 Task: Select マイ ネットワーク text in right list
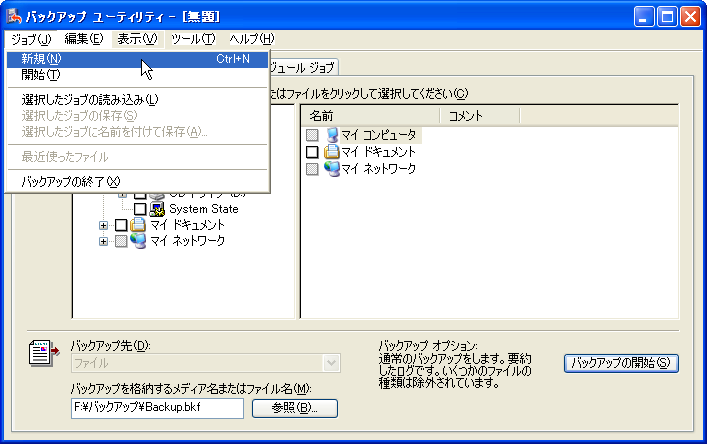[x=378, y=169]
